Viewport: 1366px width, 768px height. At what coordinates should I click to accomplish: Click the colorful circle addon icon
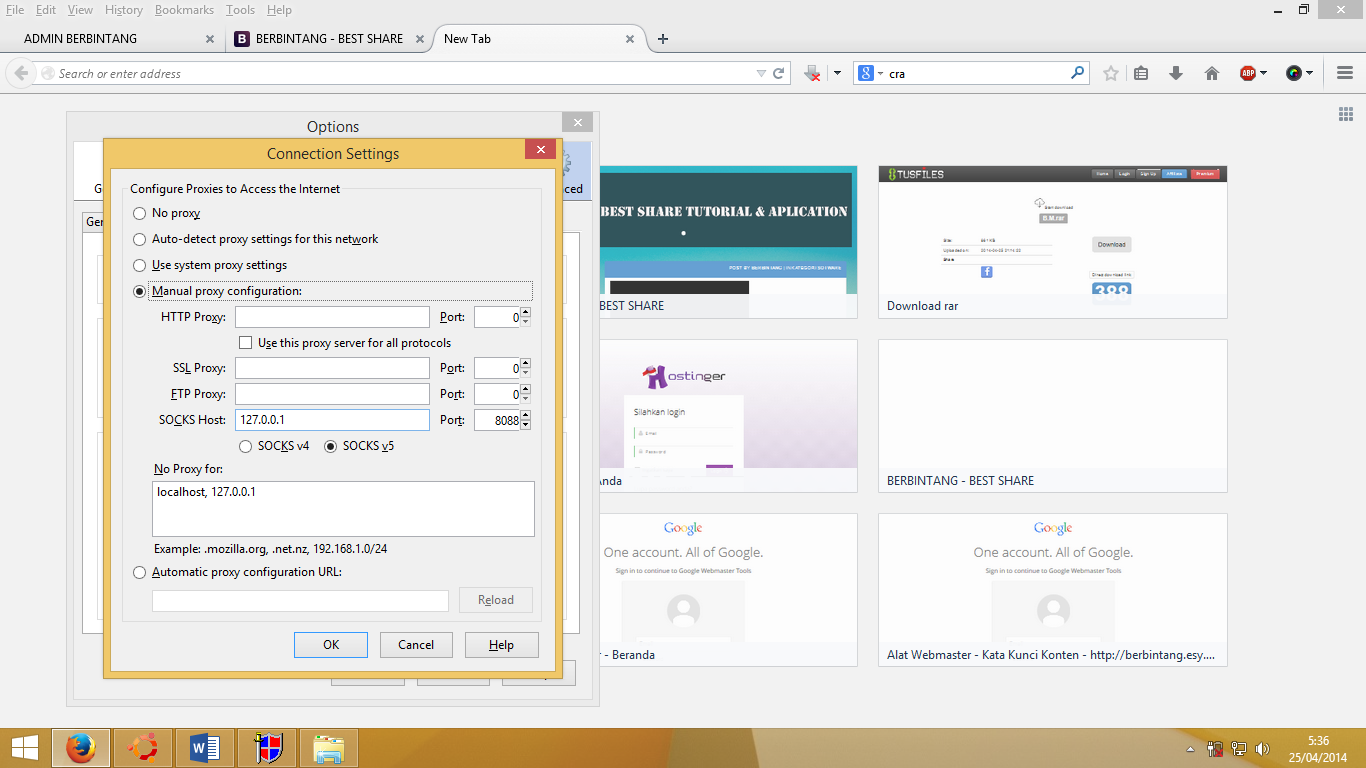click(x=1294, y=73)
